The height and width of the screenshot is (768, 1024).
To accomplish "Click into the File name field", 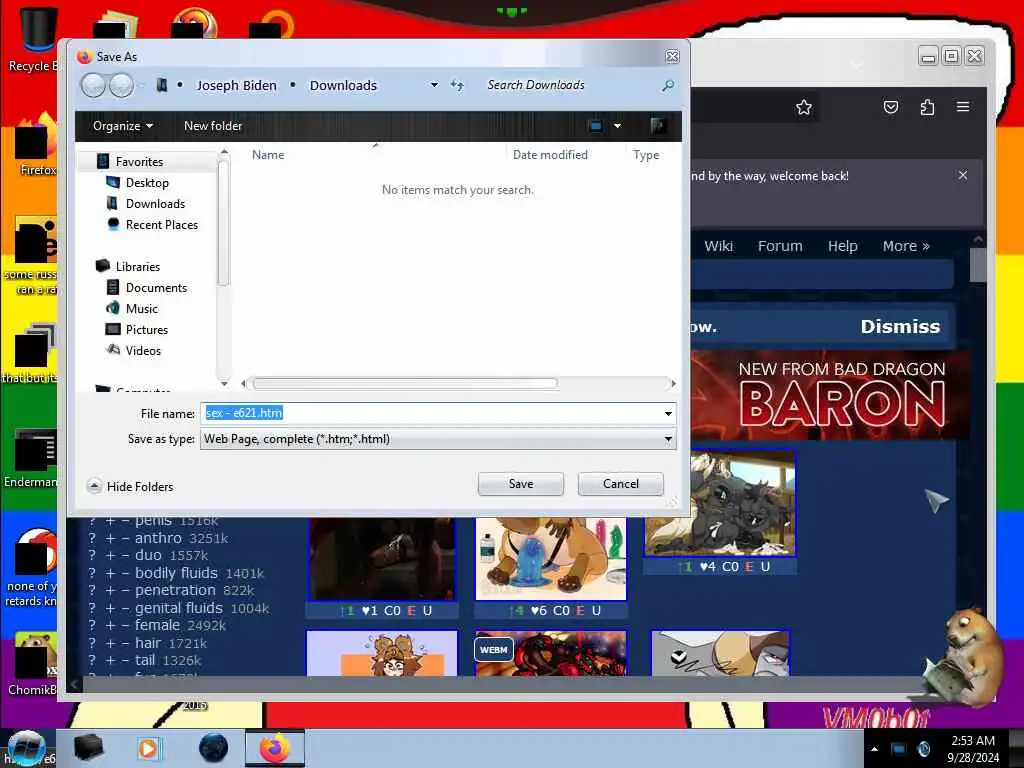I will coord(431,413).
